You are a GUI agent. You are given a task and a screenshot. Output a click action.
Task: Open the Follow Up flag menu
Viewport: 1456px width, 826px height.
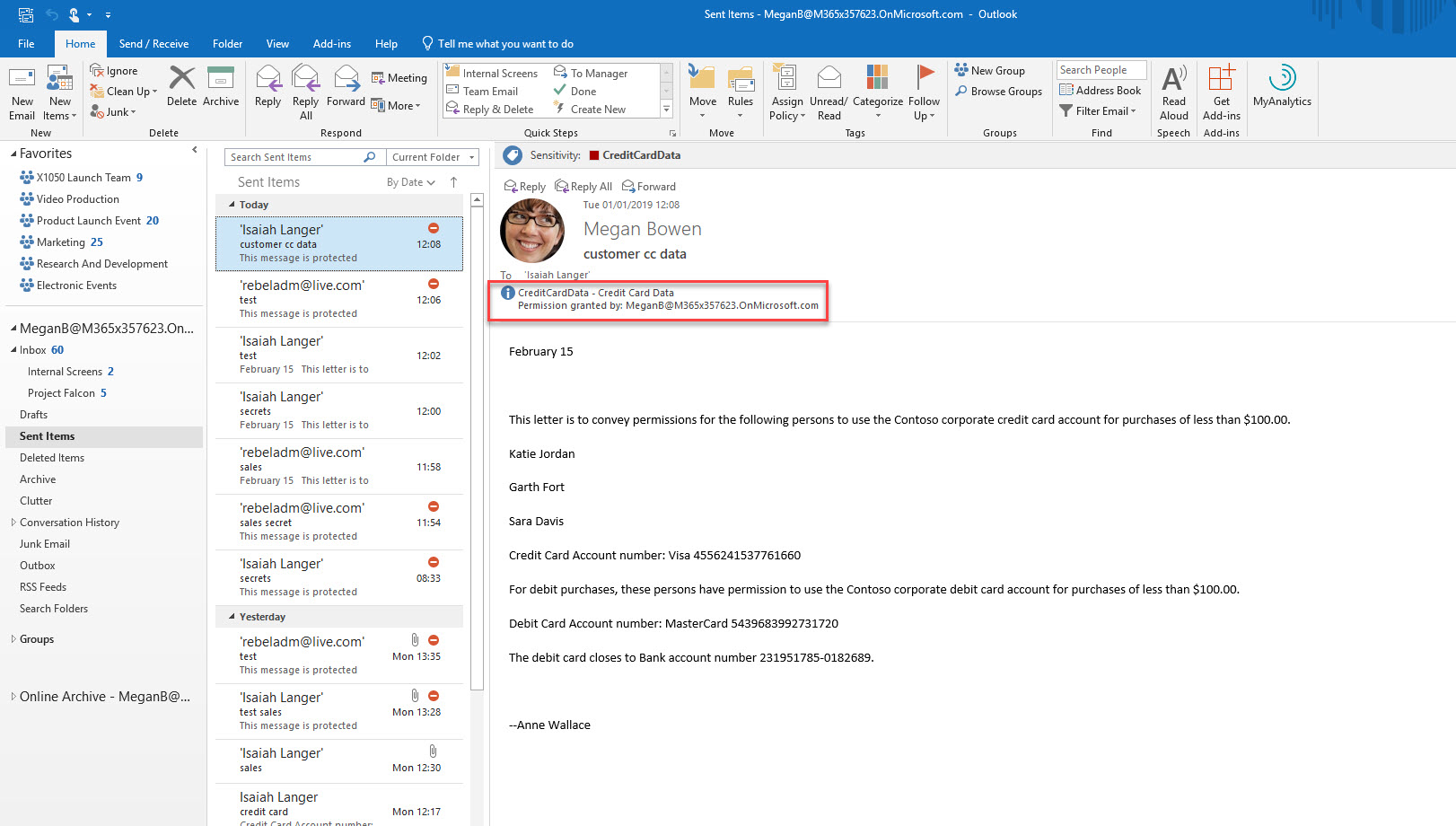click(924, 92)
